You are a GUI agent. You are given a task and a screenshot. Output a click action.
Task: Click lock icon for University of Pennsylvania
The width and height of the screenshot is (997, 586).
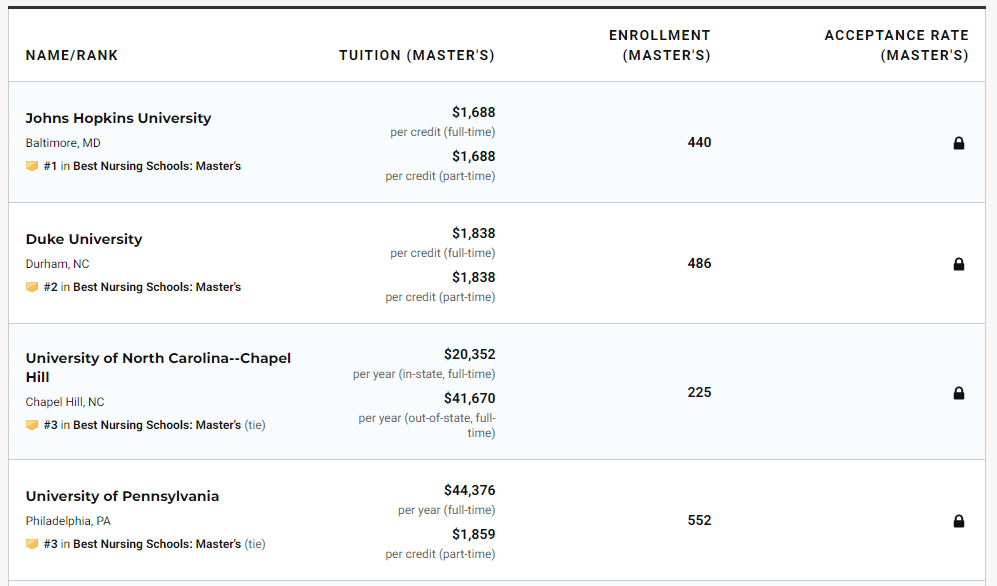(959, 521)
